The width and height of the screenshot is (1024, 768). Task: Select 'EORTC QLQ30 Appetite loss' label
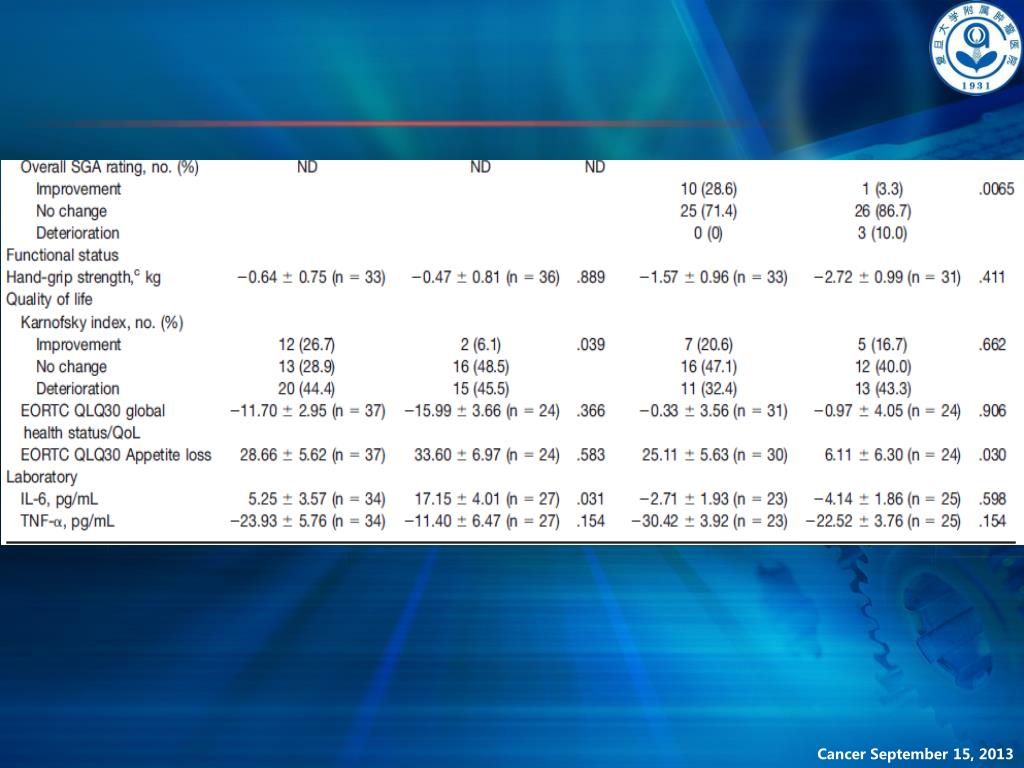click(116, 455)
